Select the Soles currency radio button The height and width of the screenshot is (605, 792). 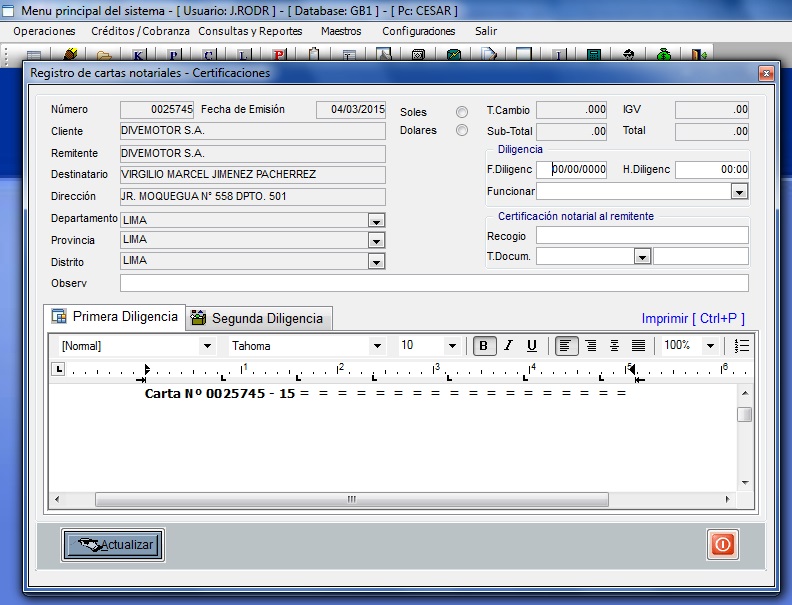[462, 112]
